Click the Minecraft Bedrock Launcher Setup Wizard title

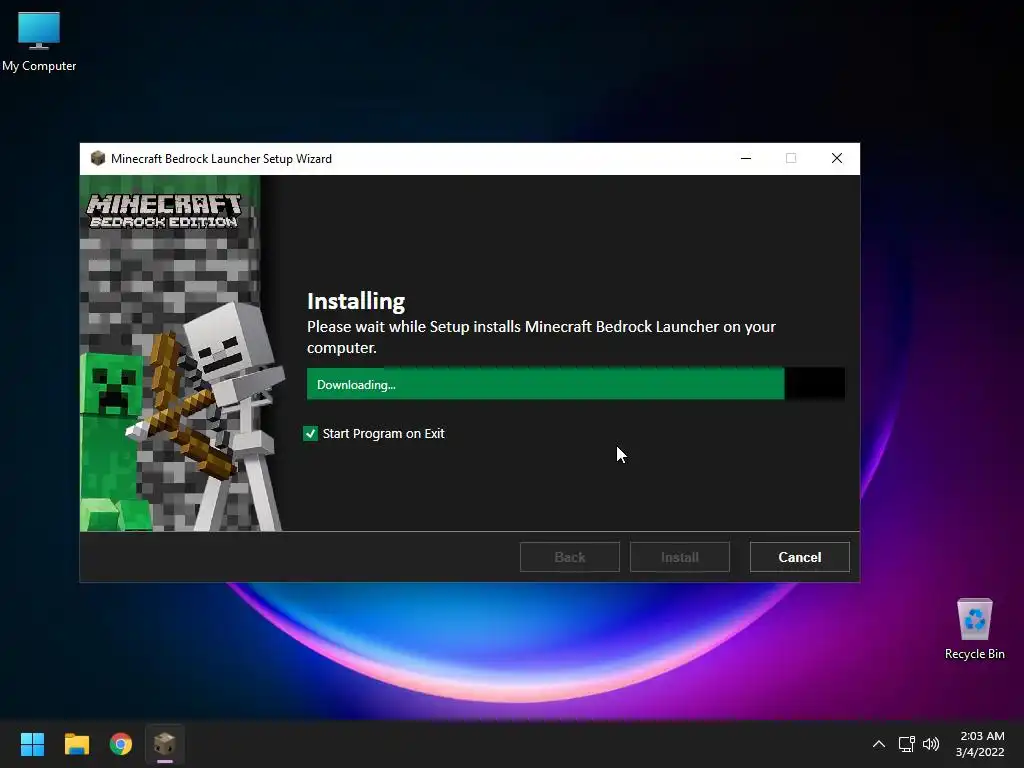click(221, 159)
